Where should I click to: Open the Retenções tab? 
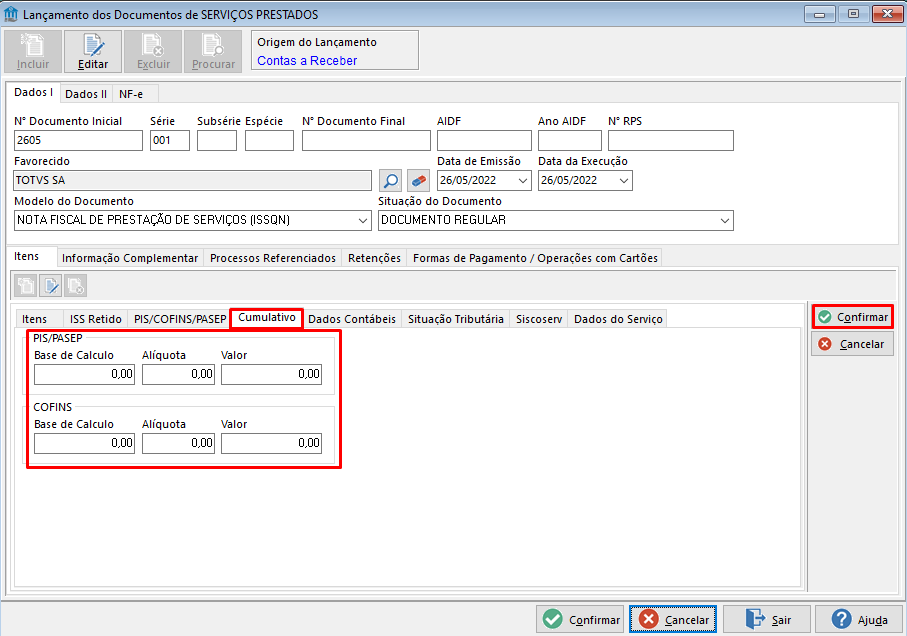pos(374,258)
